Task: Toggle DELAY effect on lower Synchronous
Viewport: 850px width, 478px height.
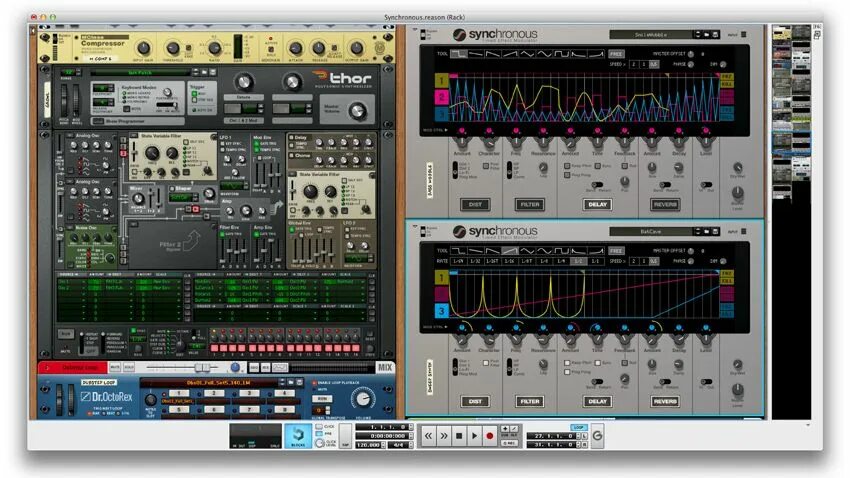Action: point(597,401)
